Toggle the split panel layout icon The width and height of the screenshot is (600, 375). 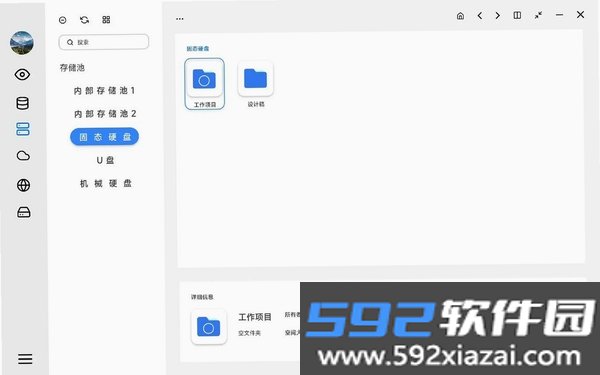tap(517, 15)
